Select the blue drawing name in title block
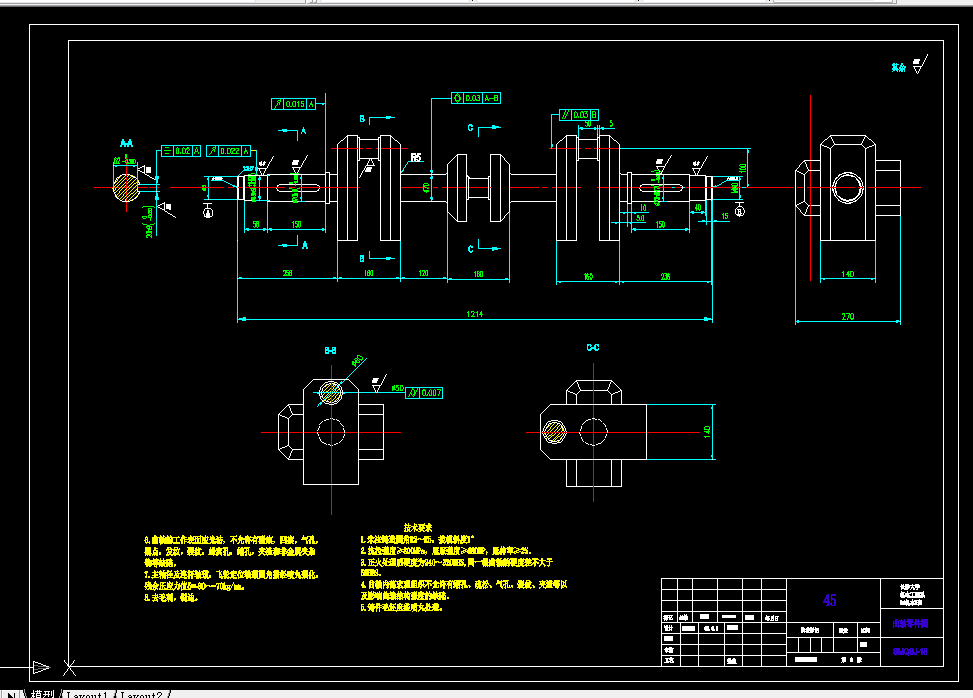 [x=910, y=624]
